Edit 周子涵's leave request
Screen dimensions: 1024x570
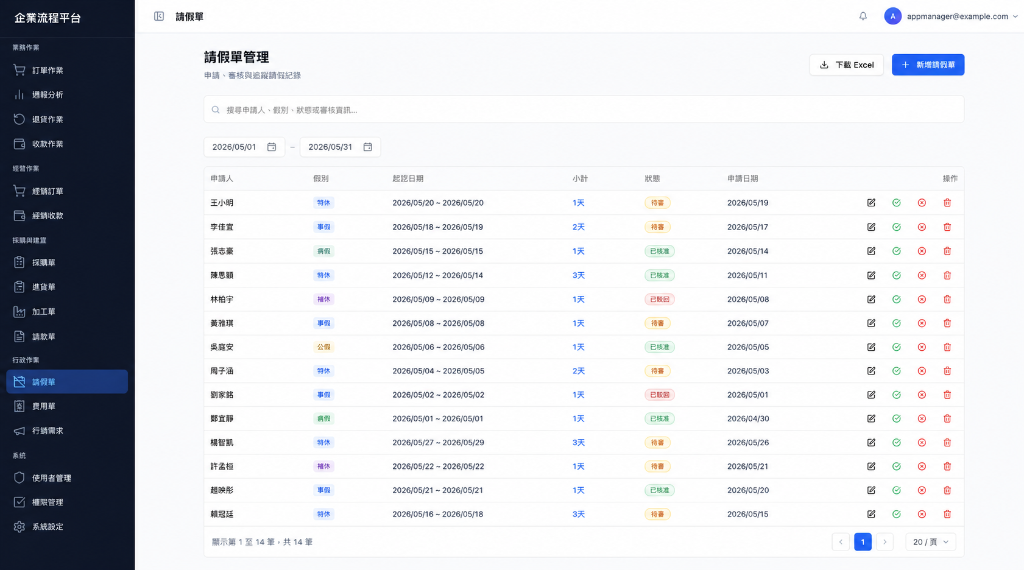[x=871, y=371]
